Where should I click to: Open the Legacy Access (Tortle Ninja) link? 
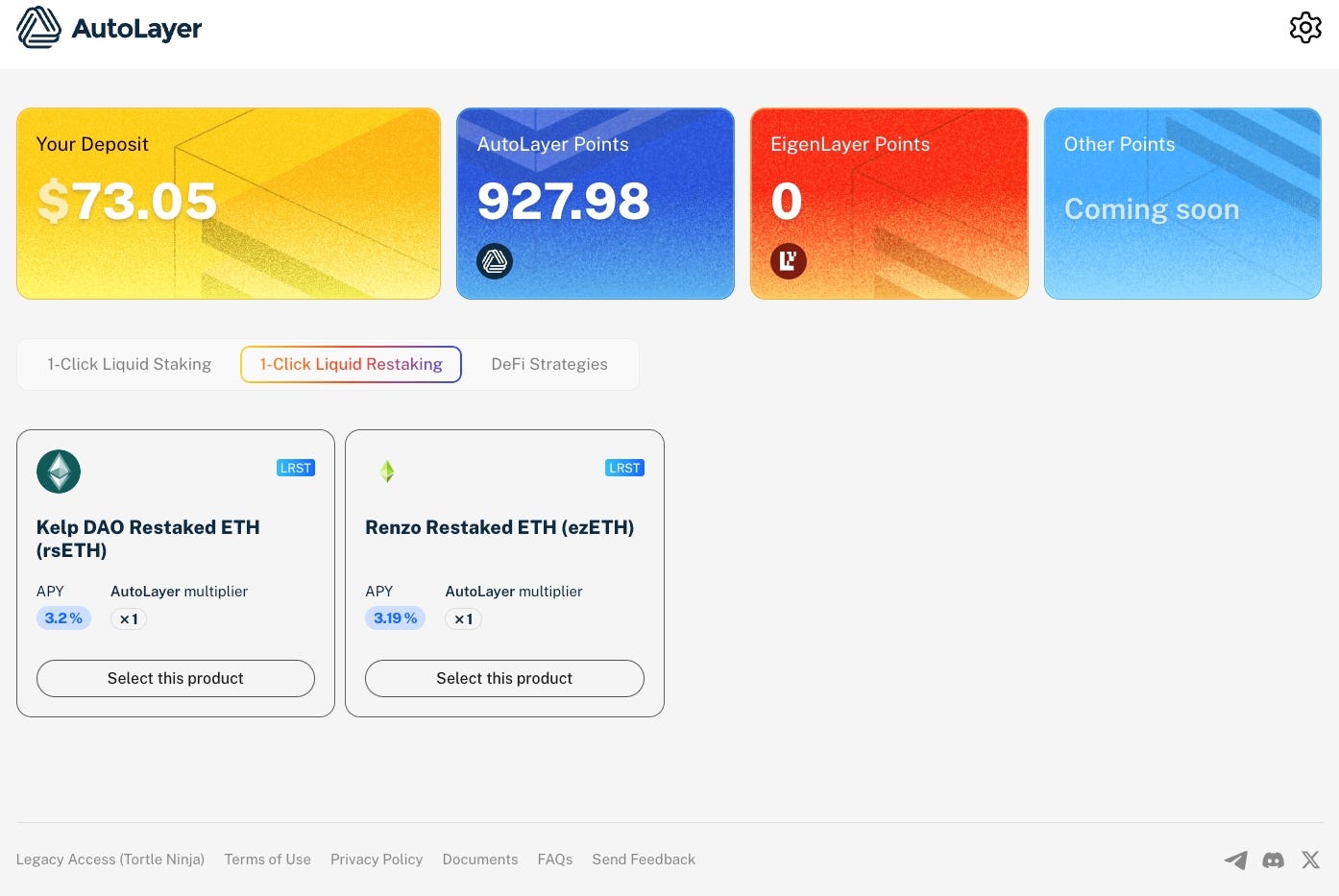[110, 860]
